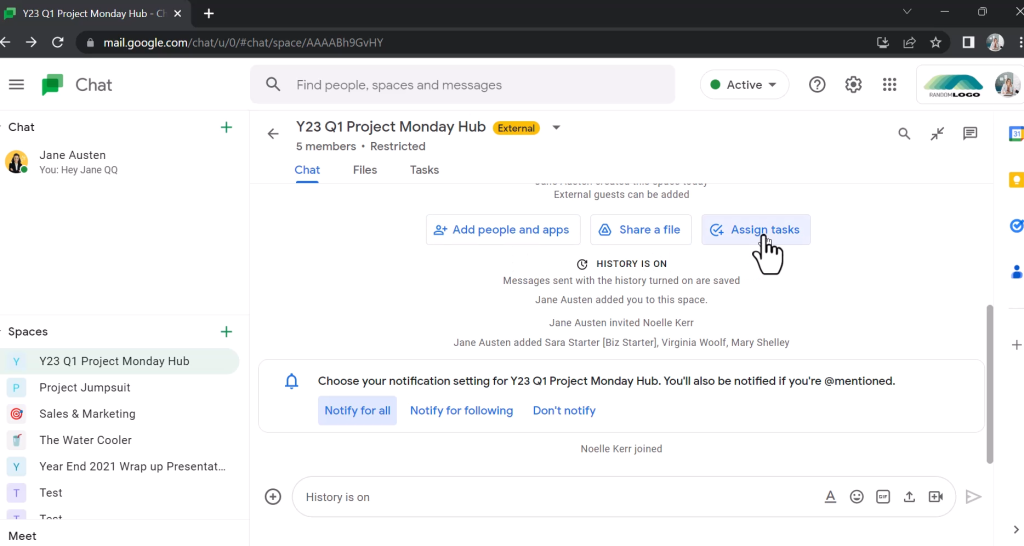Open browser side panel icon
This screenshot has width=1024, height=546.
968,42
